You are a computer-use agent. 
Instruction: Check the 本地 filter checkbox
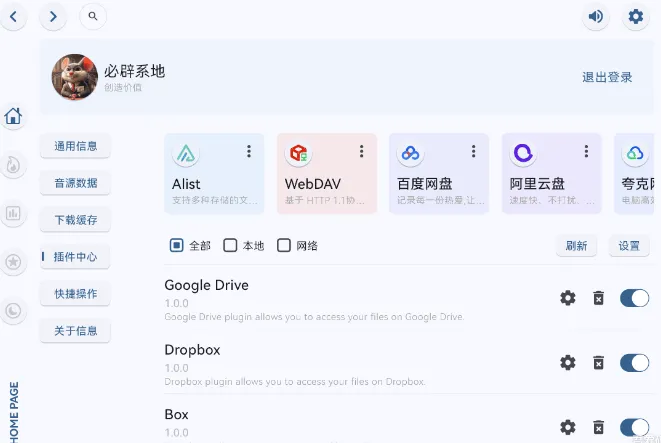230,245
